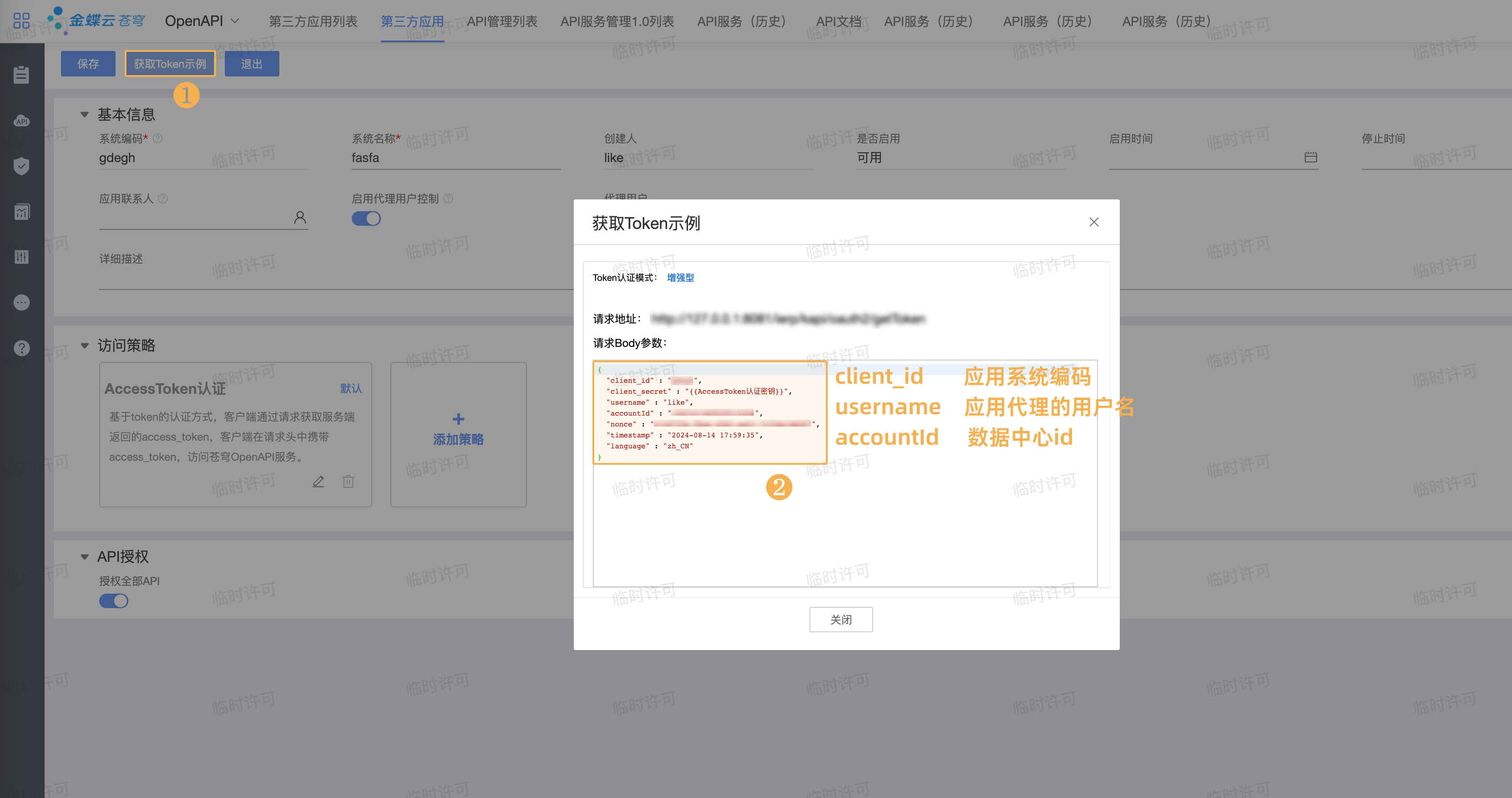Delete AccessToken认证 policy with trash icon
The width and height of the screenshot is (1512, 798).
348,482
